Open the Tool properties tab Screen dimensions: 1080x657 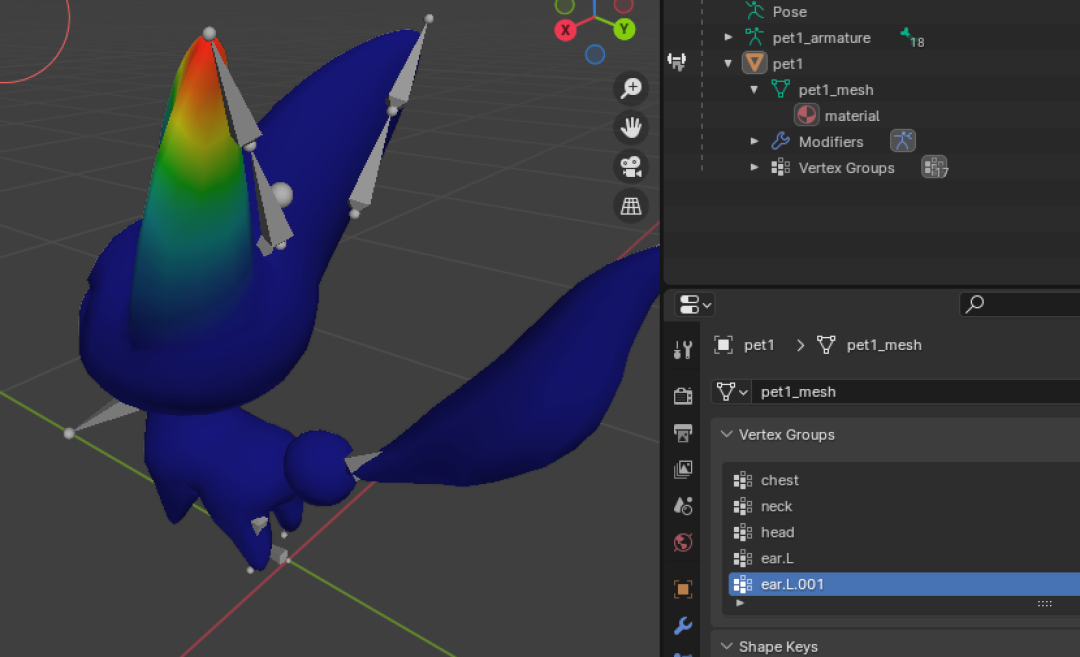coord(683,350)
